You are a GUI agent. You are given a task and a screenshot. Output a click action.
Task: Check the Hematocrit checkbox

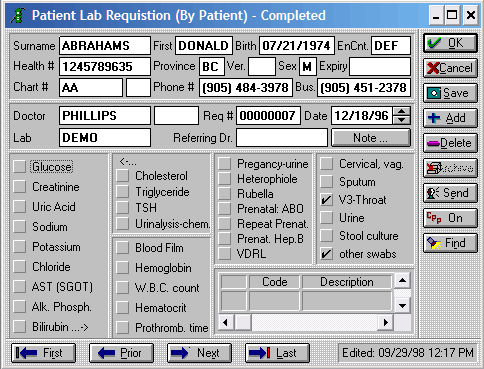123,308
